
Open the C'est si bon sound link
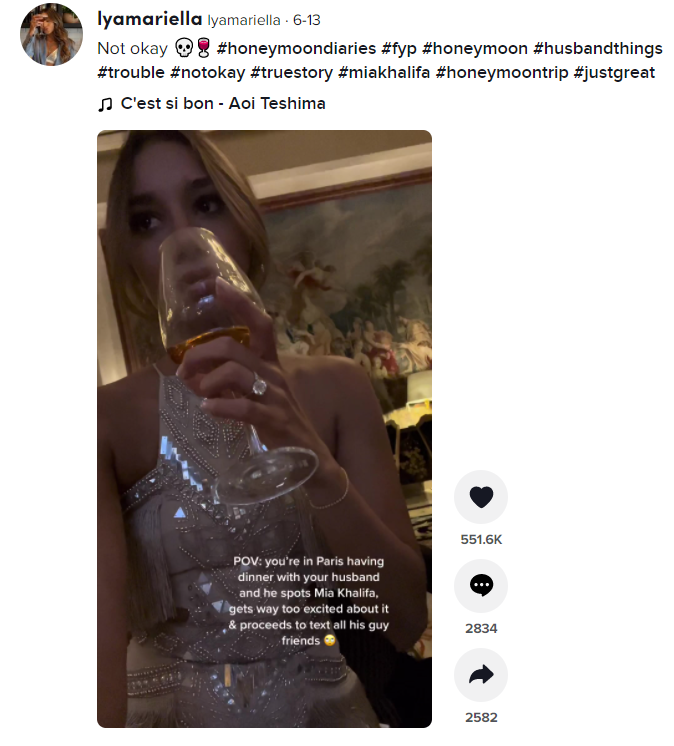point(223,104)
